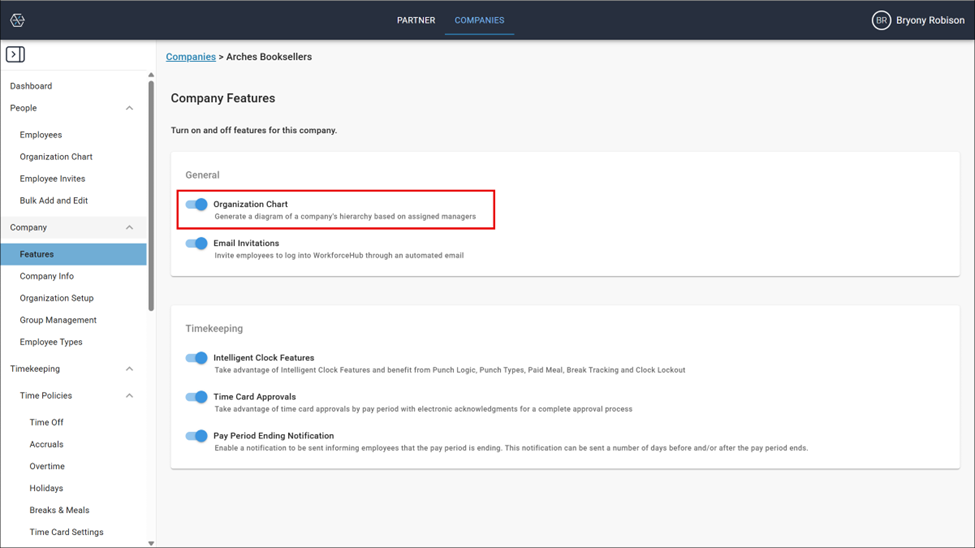Screen dimensions: 975x548
Task: Toggle the Time Card Approvals switch
Action: [196, 397]
